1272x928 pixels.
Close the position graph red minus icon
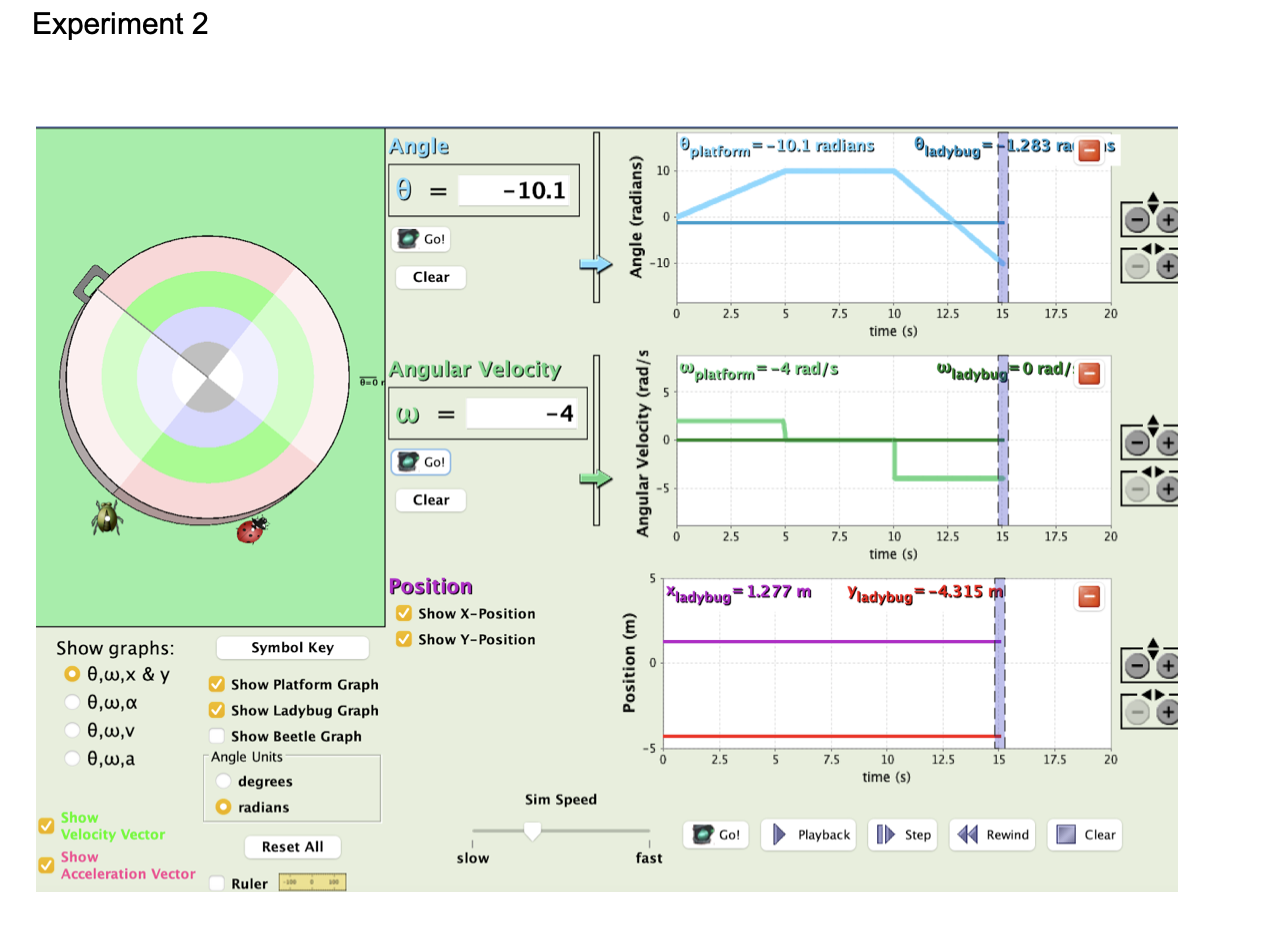coord(1091,597)
